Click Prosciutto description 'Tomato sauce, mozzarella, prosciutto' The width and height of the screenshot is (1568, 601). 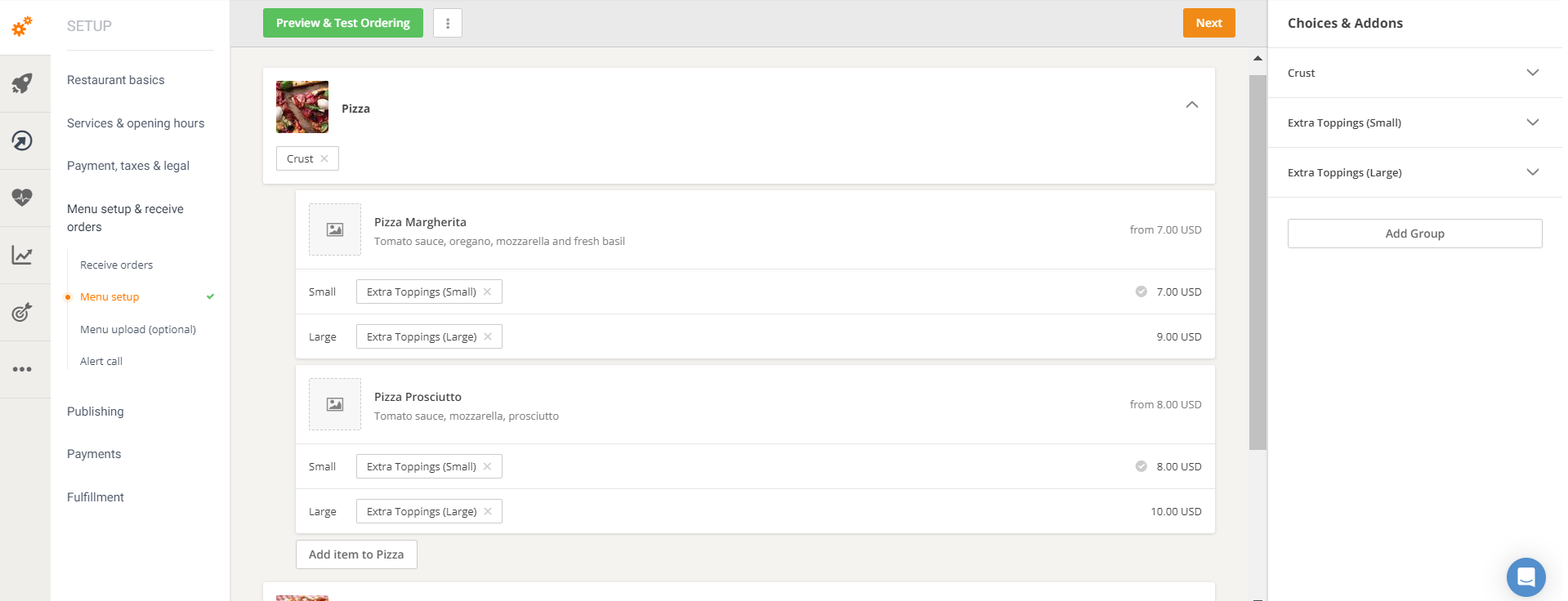(x=467, y=416)
